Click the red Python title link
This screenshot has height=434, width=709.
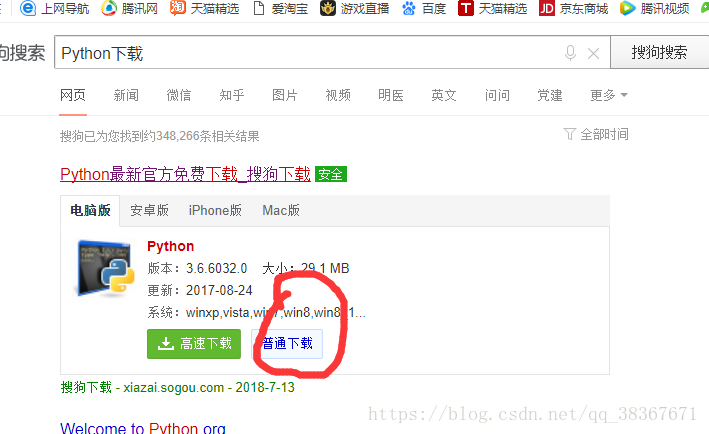[170, 246]
